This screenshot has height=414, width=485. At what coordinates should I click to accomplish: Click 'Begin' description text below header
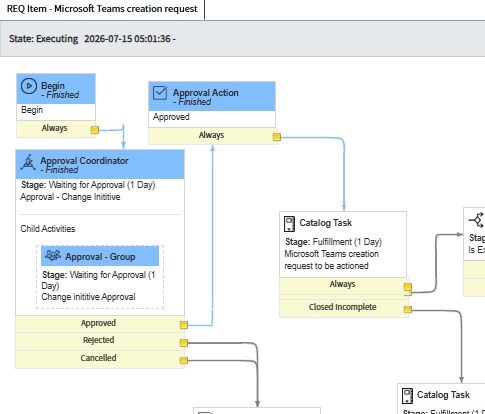click(x=32, y=110)
